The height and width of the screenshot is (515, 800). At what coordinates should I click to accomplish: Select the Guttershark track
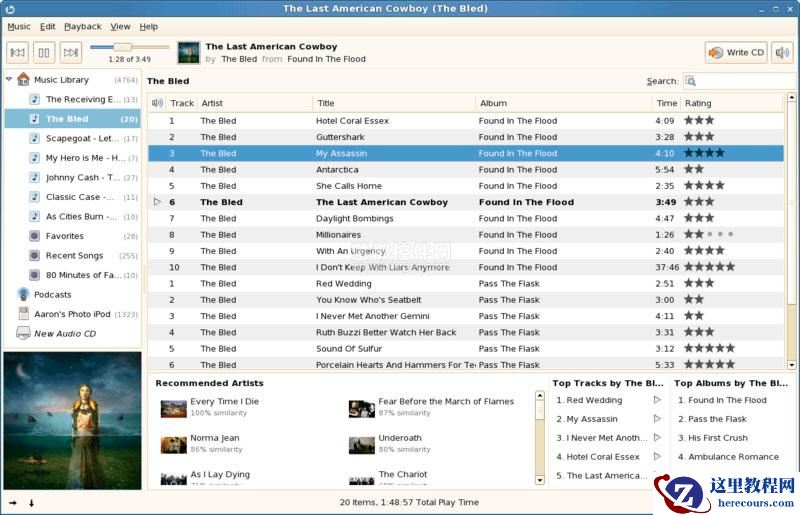pyautogui.click(x=466, y=137)
